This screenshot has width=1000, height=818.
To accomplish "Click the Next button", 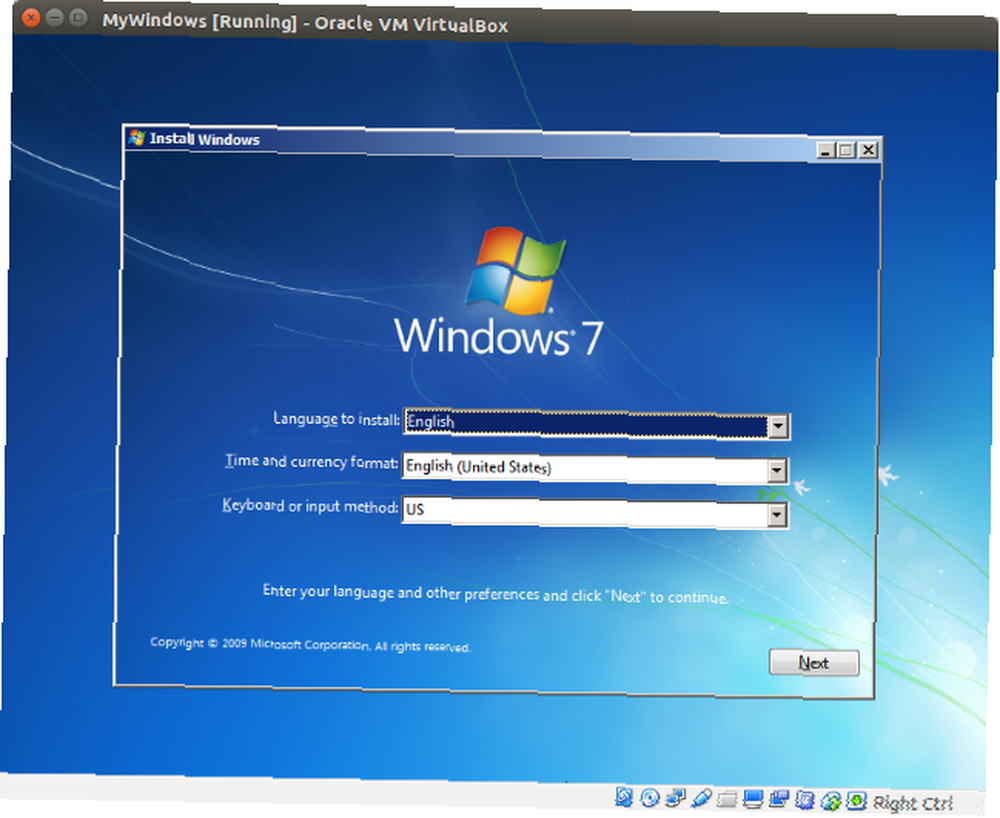I will click(x=814, y=663).
